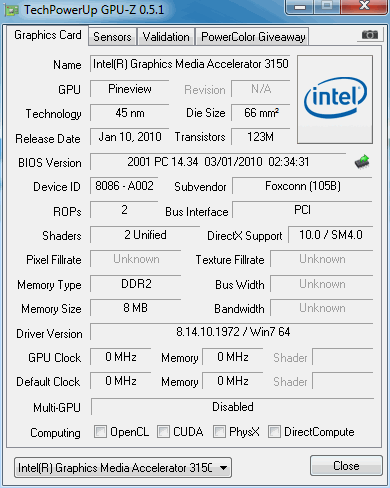
Task: Click the Device ID value 8086 - A002
Action: point(124,186)
